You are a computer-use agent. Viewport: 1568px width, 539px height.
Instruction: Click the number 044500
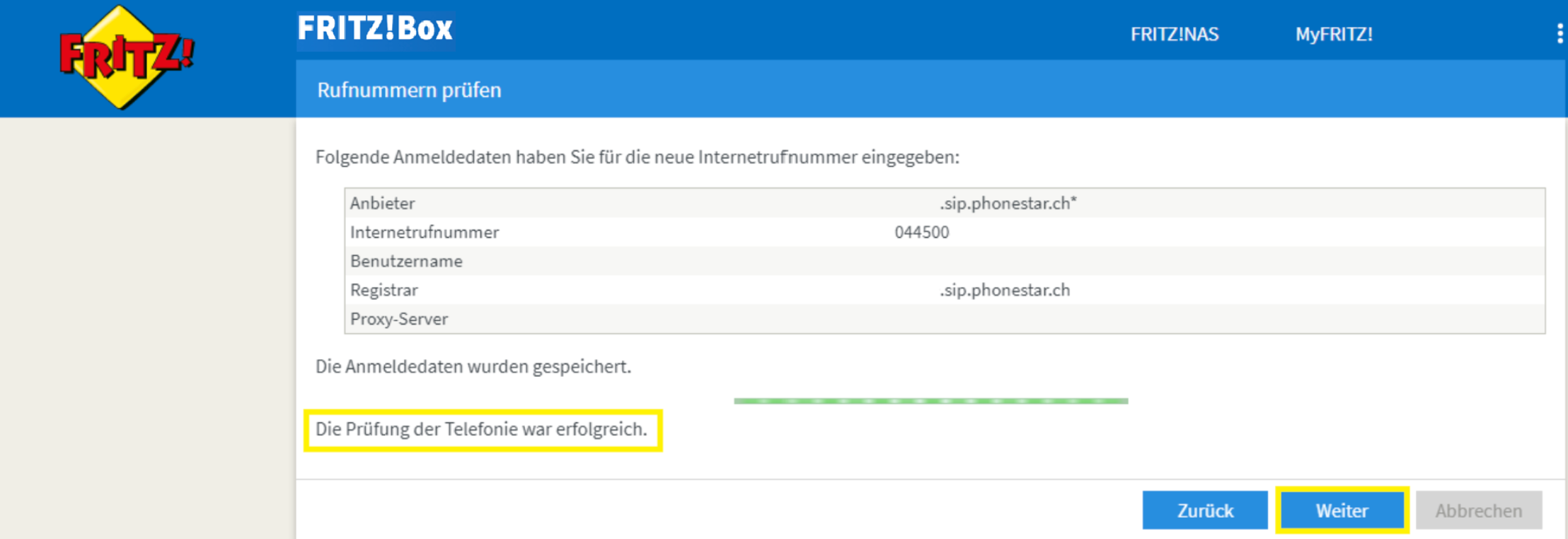coord(921,232)
